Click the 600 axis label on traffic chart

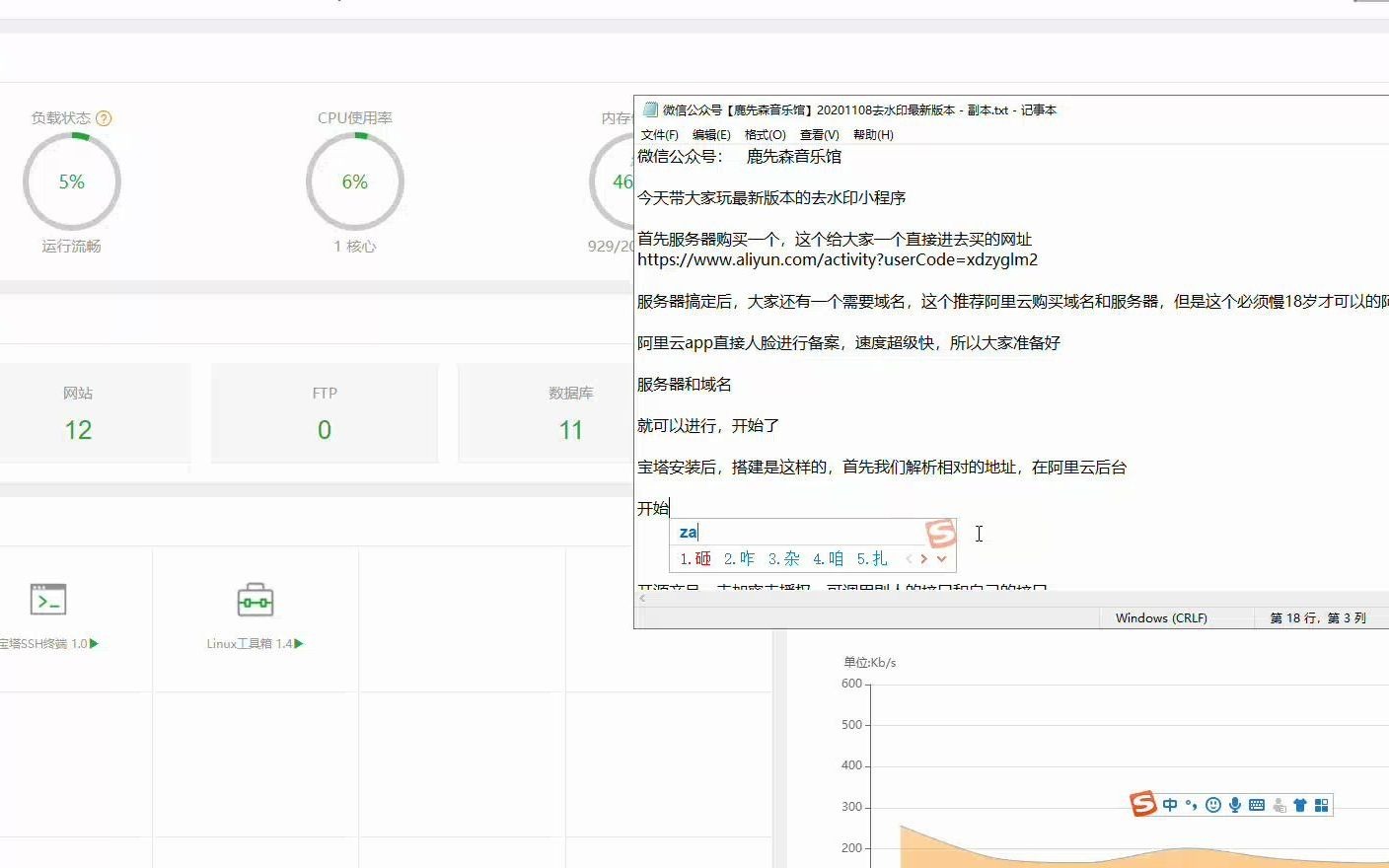[x=852, y=684]
